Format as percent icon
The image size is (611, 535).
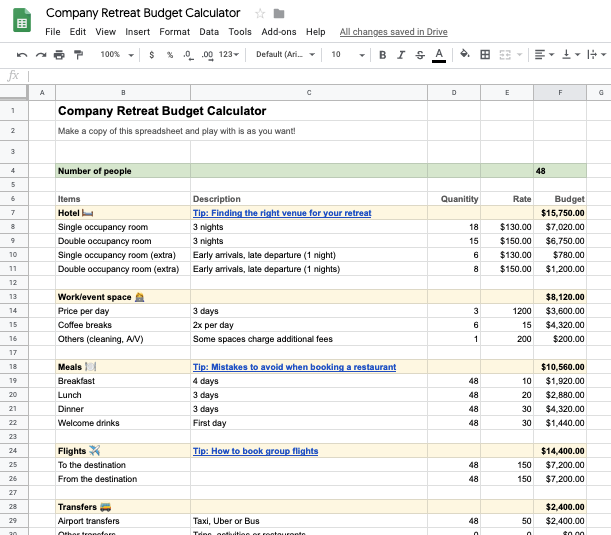tap(170, 55)
